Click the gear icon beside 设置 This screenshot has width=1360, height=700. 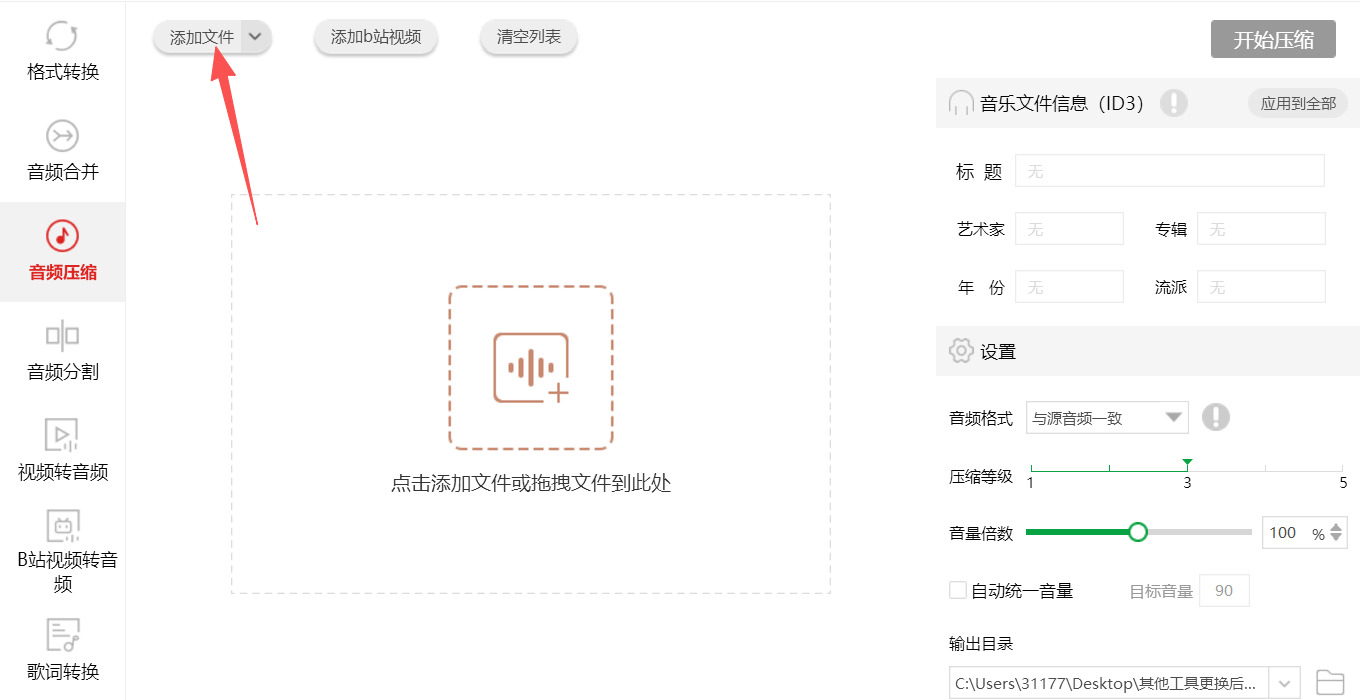coord(961,351)
